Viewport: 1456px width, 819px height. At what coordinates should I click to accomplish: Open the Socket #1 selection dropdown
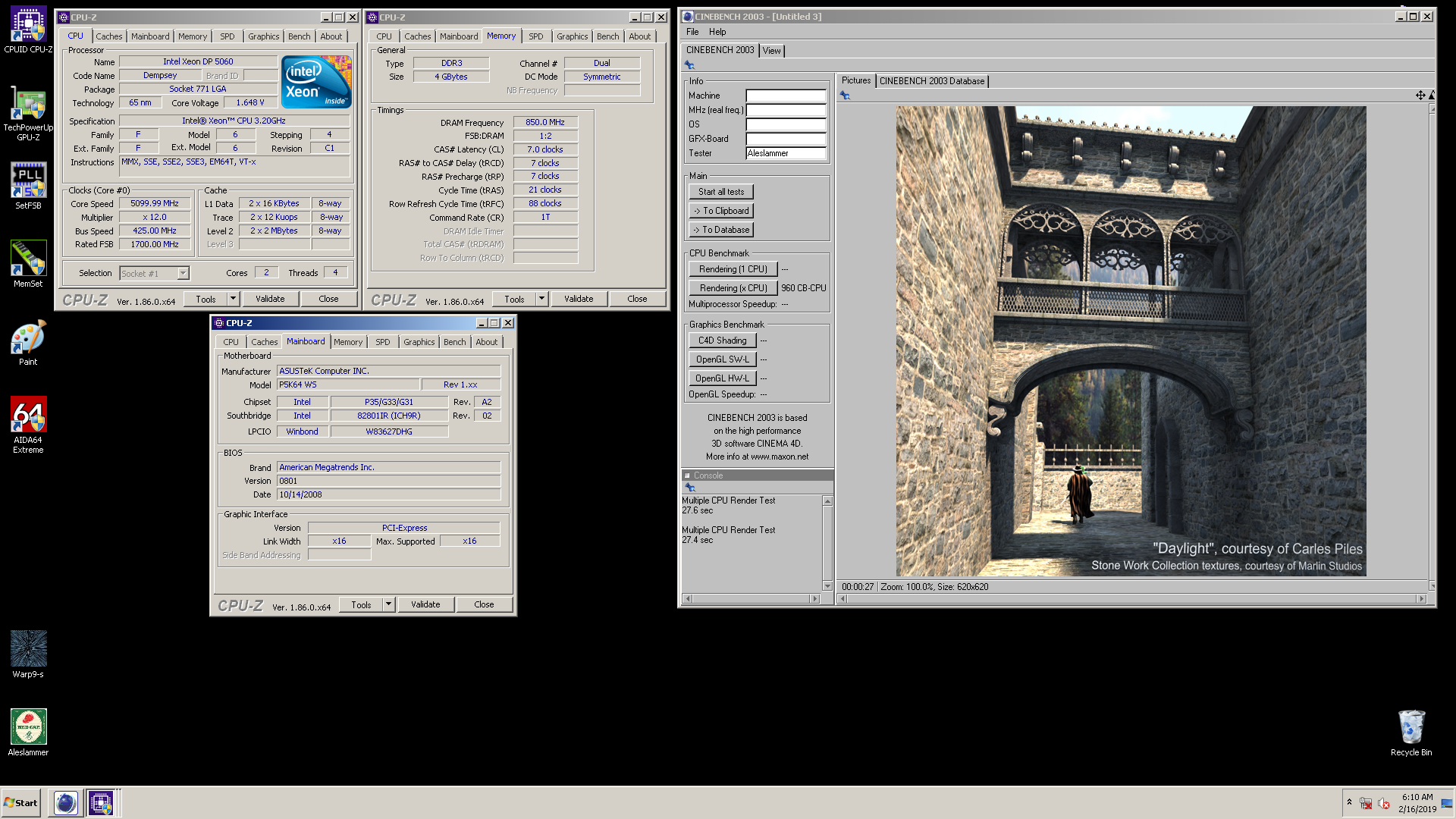pyautogui.click(x=183, y=274)
